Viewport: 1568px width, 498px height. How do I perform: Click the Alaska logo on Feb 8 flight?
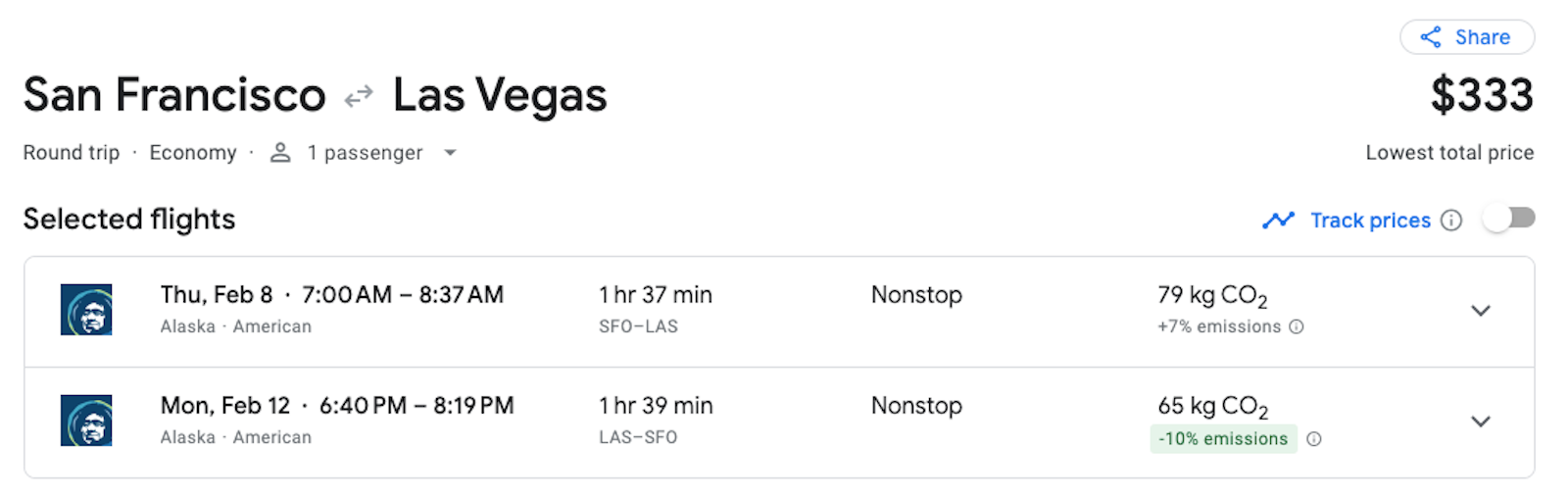pyautogui.click(x=86, y=310)
